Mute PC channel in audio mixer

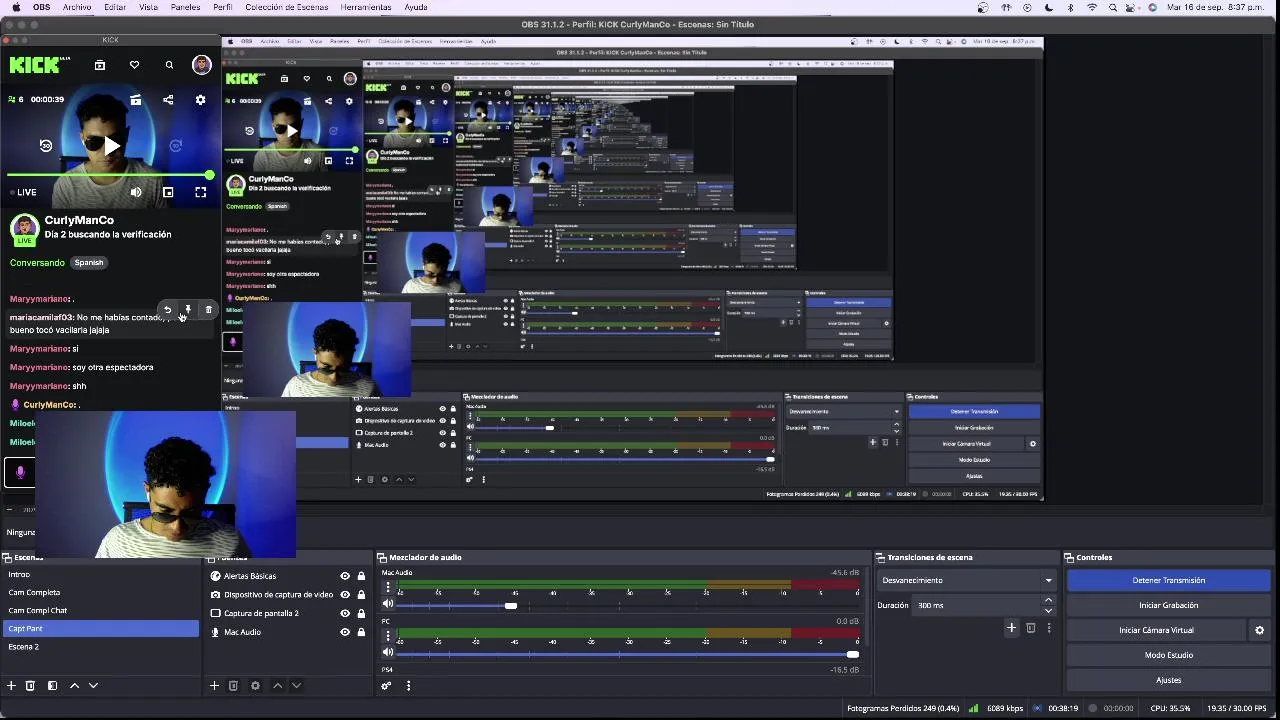(388, 653)
